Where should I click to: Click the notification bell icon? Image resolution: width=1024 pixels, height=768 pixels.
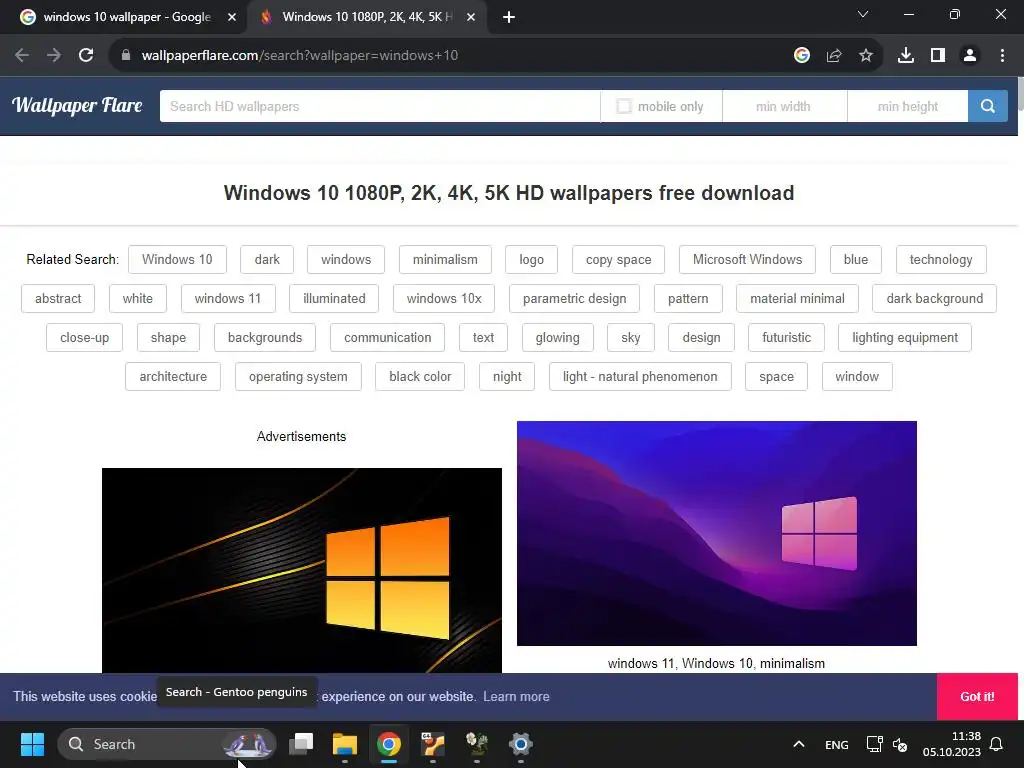tap(997, 744)
